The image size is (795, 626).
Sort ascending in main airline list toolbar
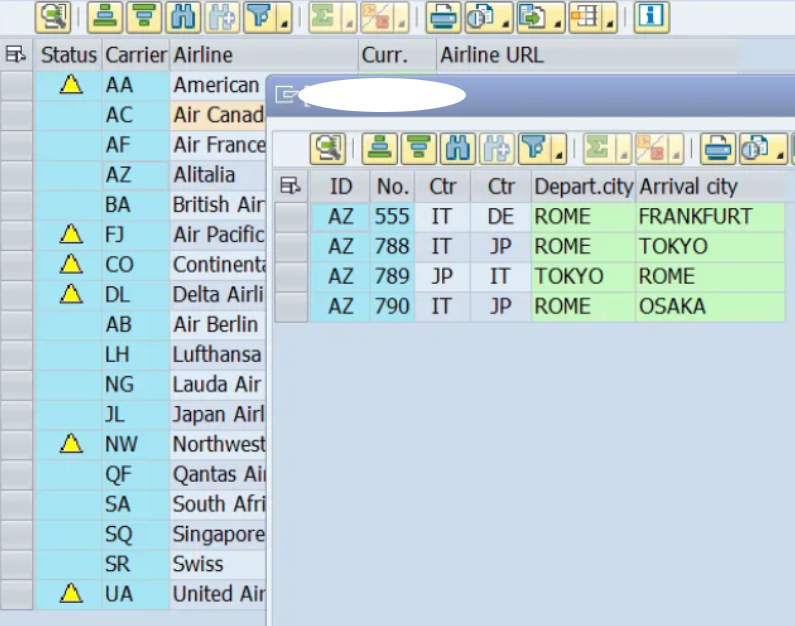105,17
